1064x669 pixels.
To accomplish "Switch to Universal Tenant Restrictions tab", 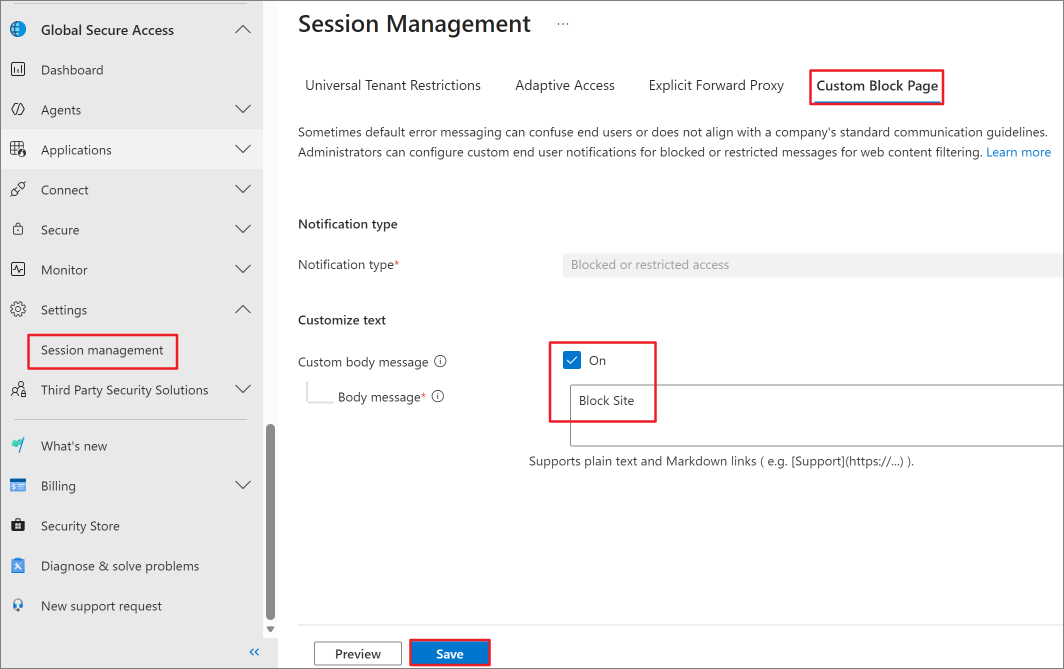I will (393, 85).
